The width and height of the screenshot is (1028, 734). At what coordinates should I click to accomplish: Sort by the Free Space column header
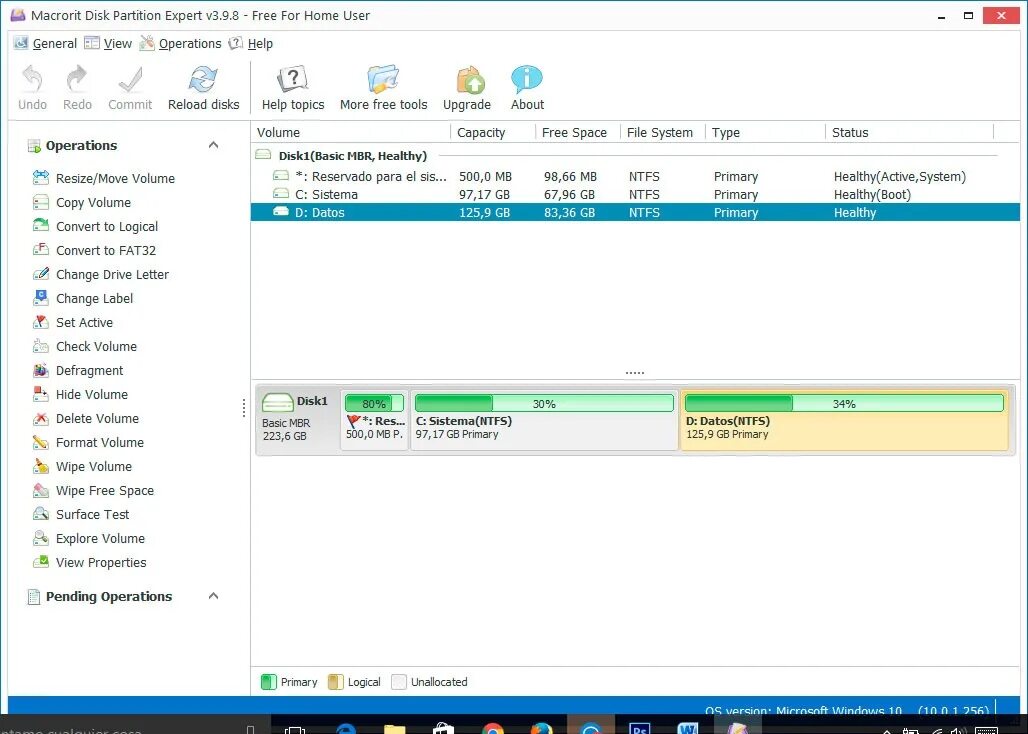[x=578, y=132]
